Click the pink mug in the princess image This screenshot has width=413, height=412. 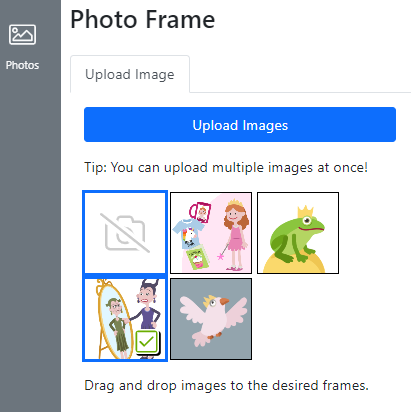[200, 212]
